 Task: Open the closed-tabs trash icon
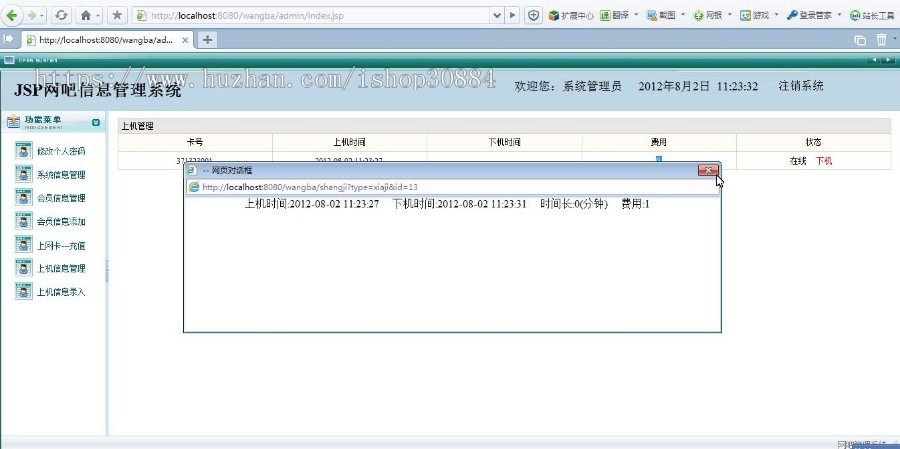882,39
